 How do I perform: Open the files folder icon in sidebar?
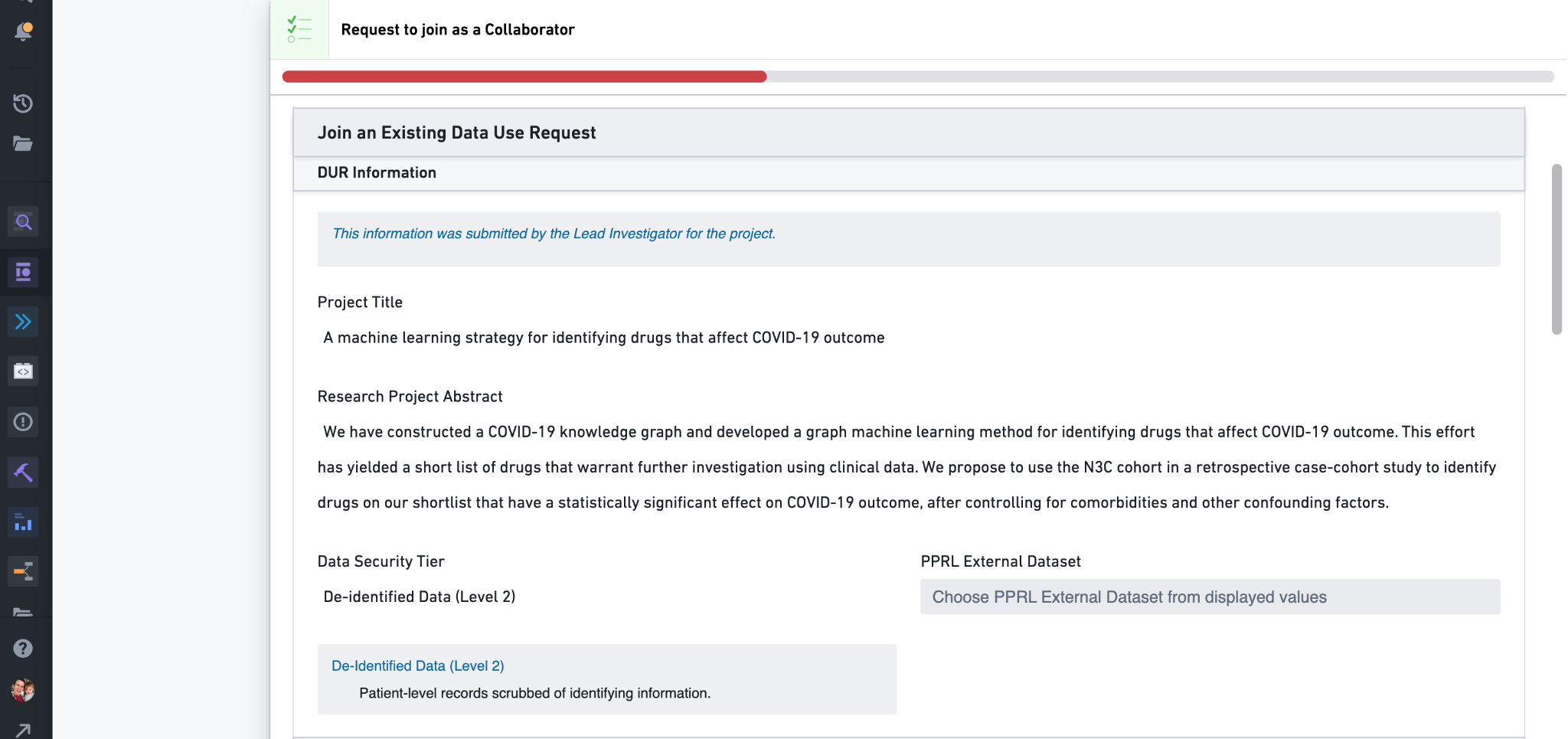(24, 144)
